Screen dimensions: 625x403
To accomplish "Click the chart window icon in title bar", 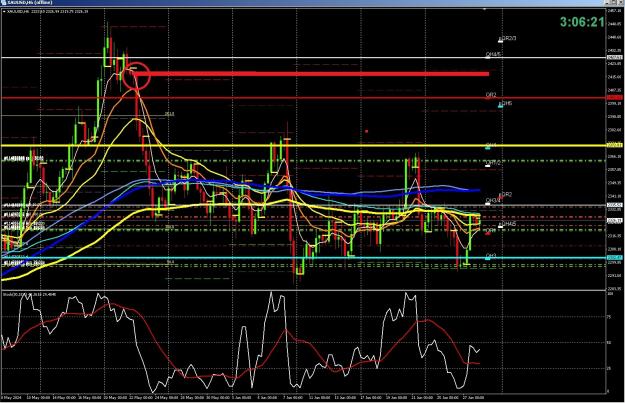I will 3,2.
